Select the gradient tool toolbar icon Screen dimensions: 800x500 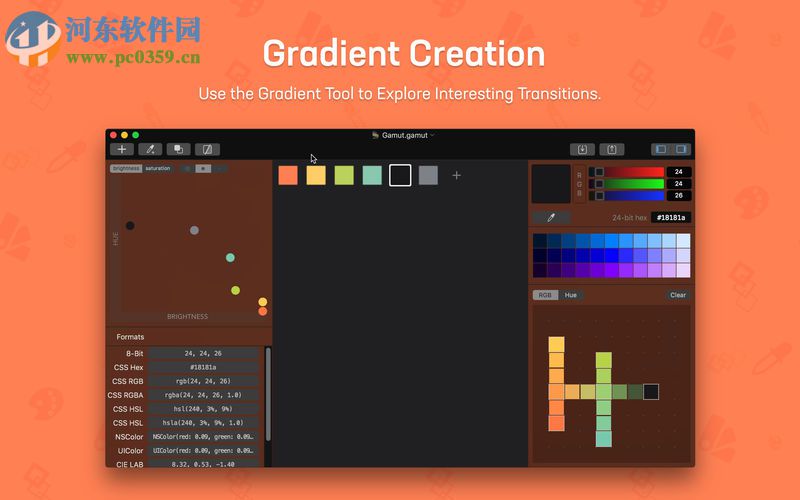(x=207, y=149)
